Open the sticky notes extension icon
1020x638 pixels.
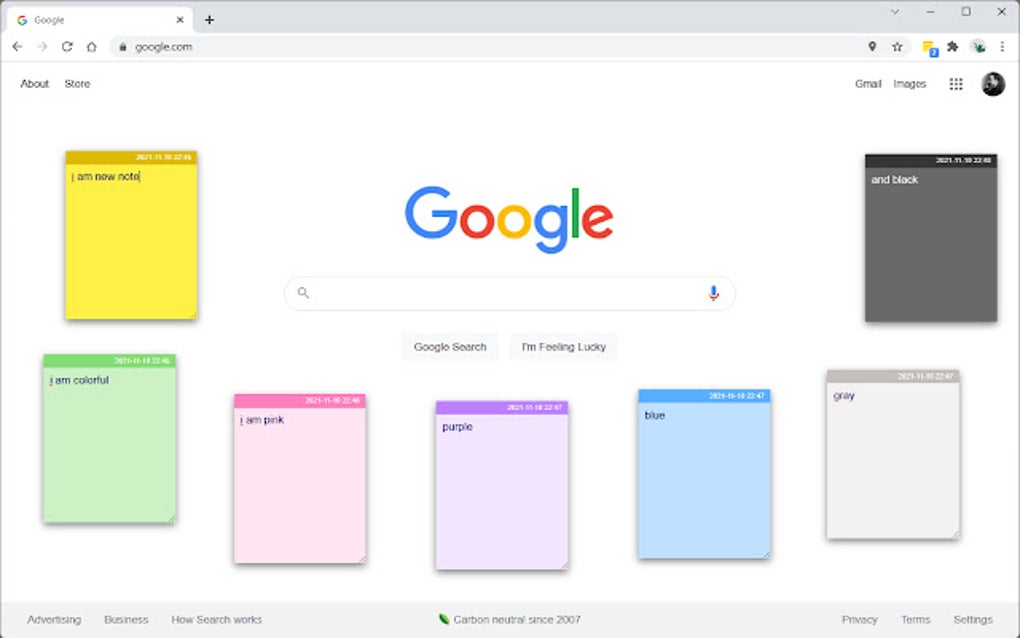(x=927, y=46)
